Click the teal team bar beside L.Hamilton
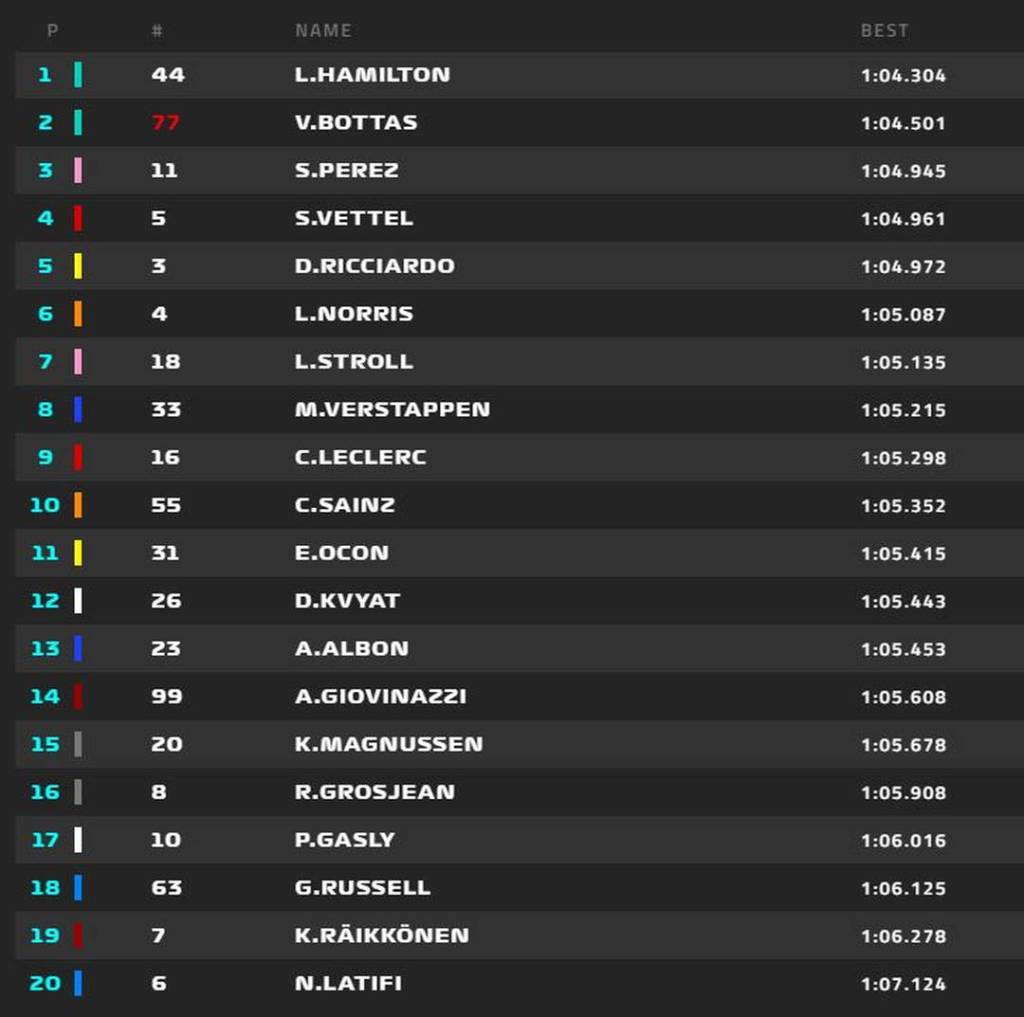1024x1017 pixels. (78, 75)
